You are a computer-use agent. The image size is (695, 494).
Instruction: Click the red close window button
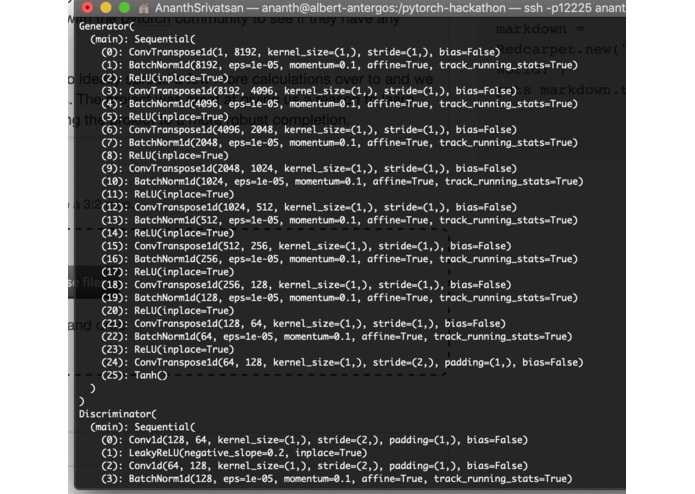[87, 8]
